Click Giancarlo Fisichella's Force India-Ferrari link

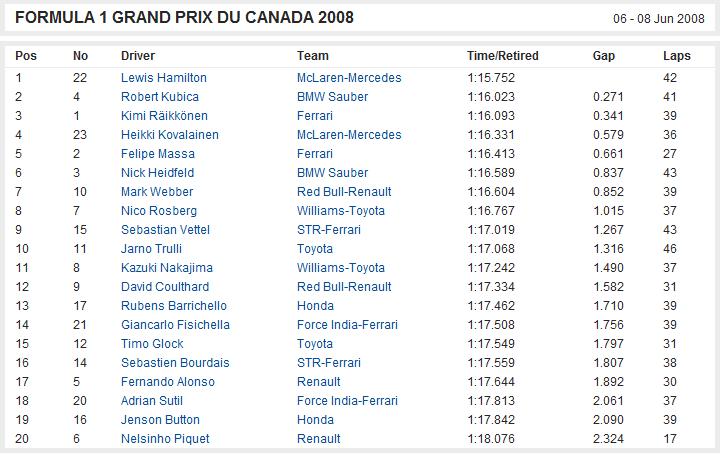347,325
